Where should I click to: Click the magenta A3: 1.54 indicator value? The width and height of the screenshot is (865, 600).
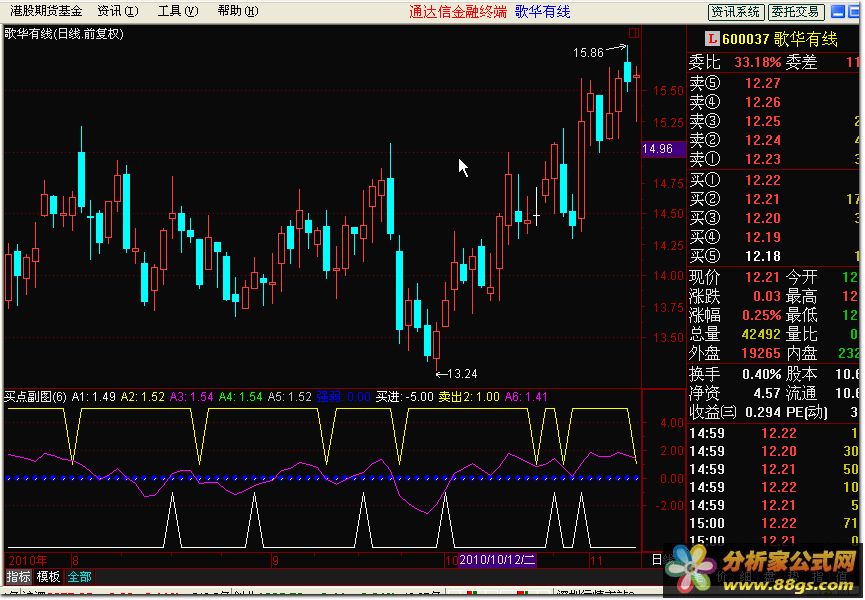191,397
